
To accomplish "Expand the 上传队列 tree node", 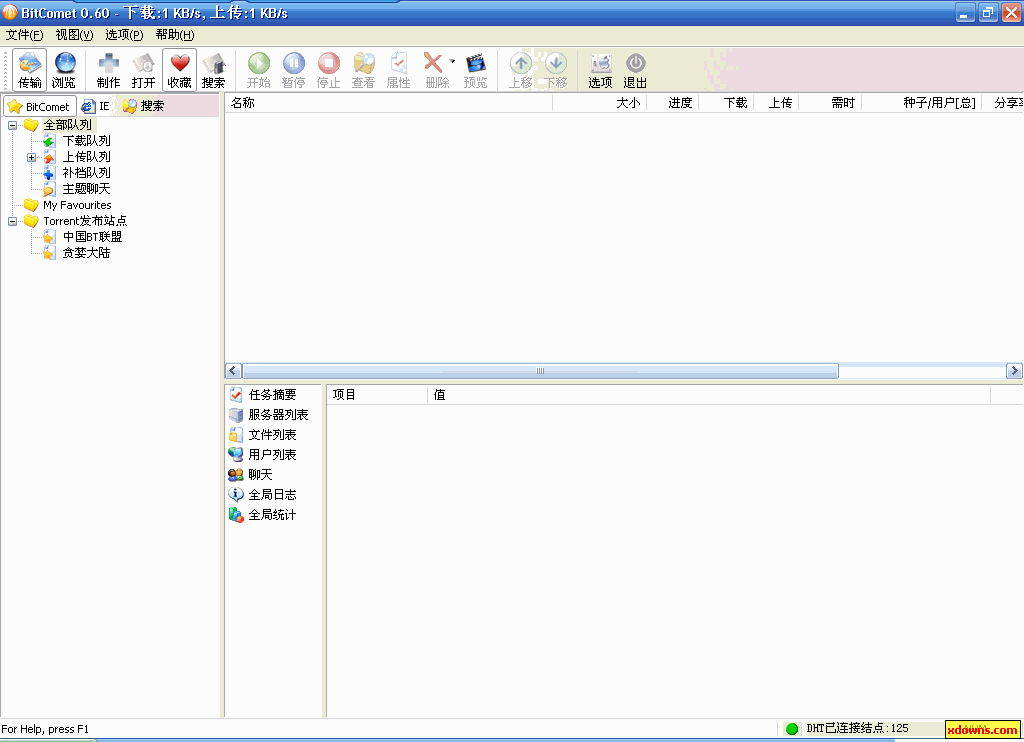I will [31, 157].
